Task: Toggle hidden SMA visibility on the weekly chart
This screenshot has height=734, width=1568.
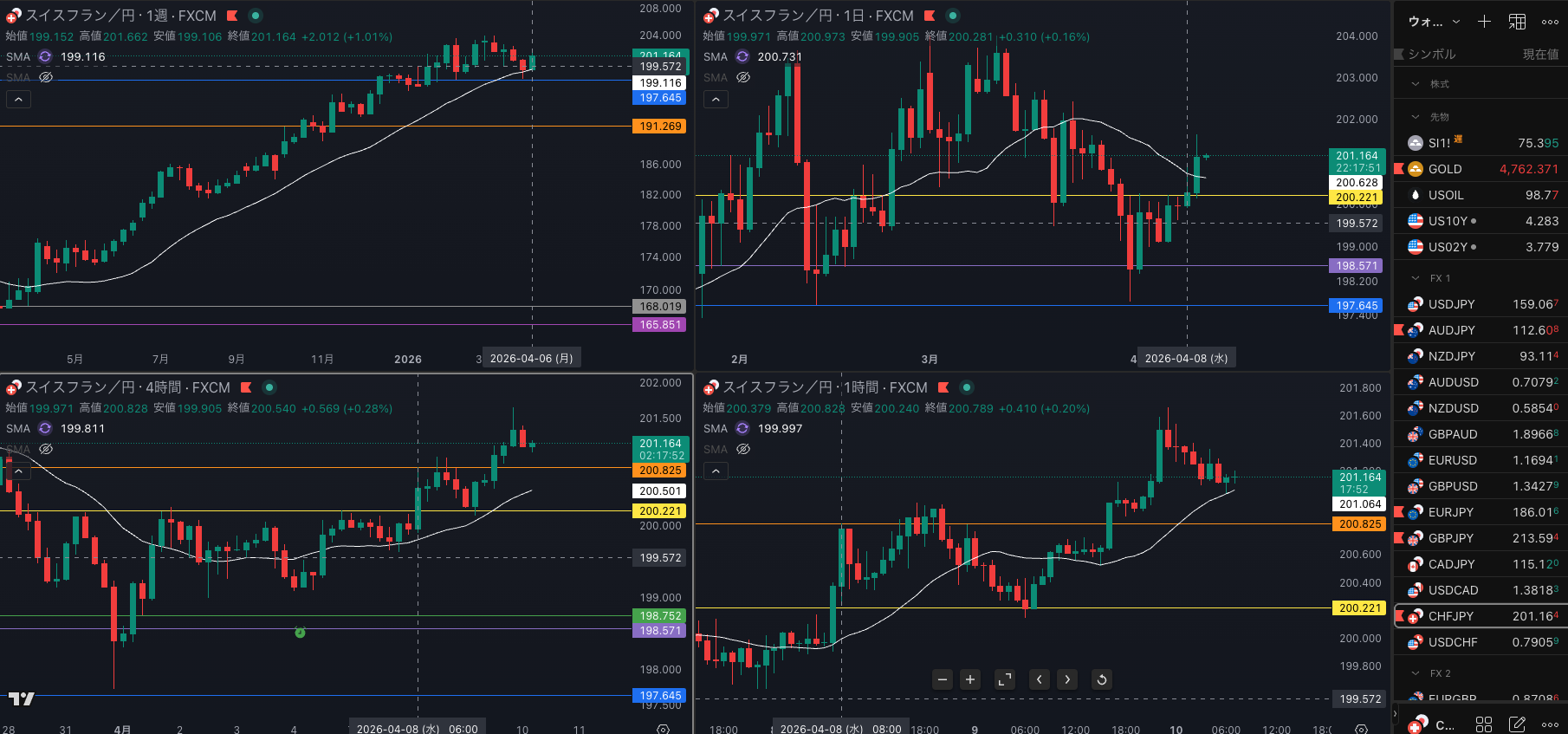Action: coord(46,77)
